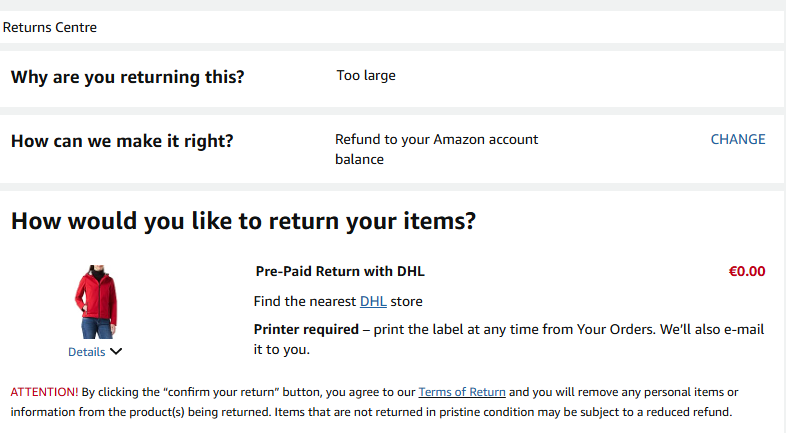Viewport: 786px width, 433px height.
Task: Click the CHANGE refund method link
Action: (737, 139)
